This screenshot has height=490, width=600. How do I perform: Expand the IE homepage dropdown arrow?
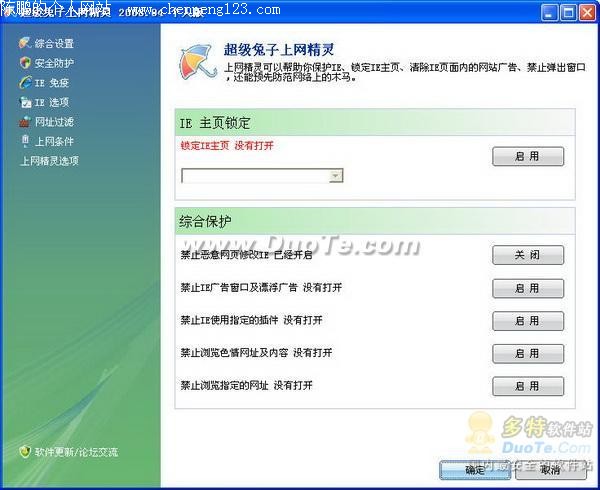(x=336, y=176)
